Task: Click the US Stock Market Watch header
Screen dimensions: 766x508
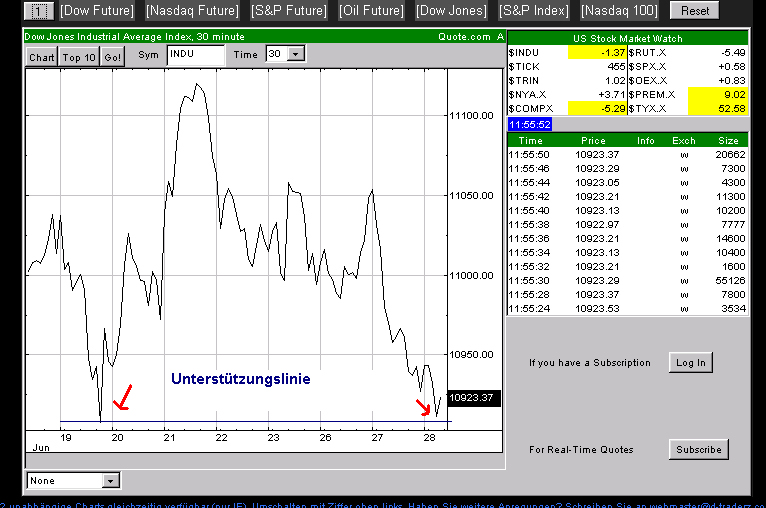Action: coord(627,39)
